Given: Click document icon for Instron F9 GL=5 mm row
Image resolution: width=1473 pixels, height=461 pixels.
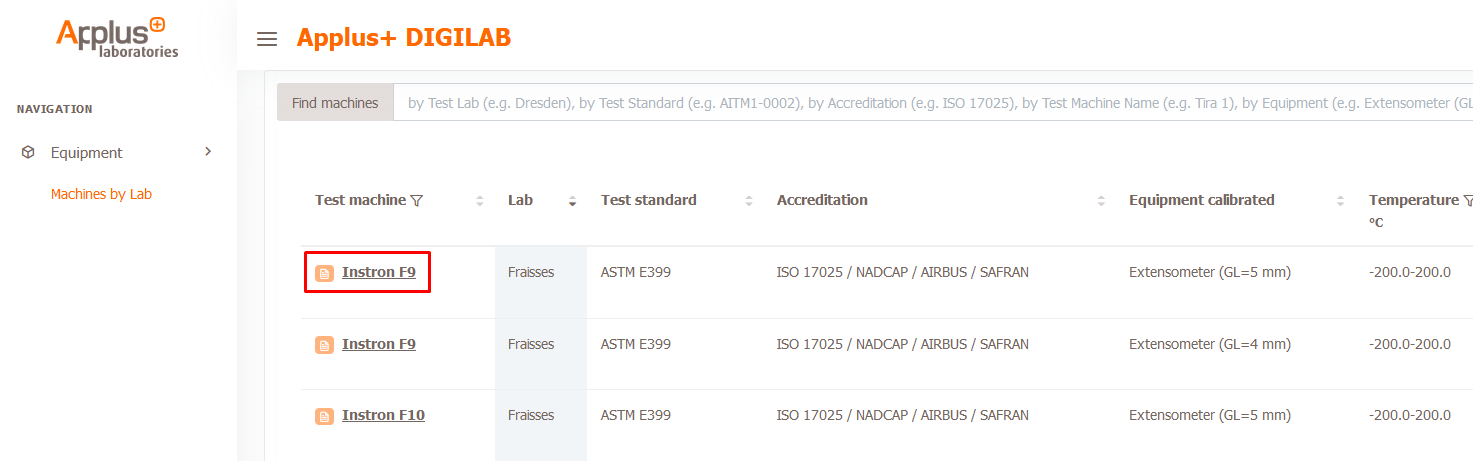Looking at the screenshot, I should pyautogui.click(x=324, y=273).
